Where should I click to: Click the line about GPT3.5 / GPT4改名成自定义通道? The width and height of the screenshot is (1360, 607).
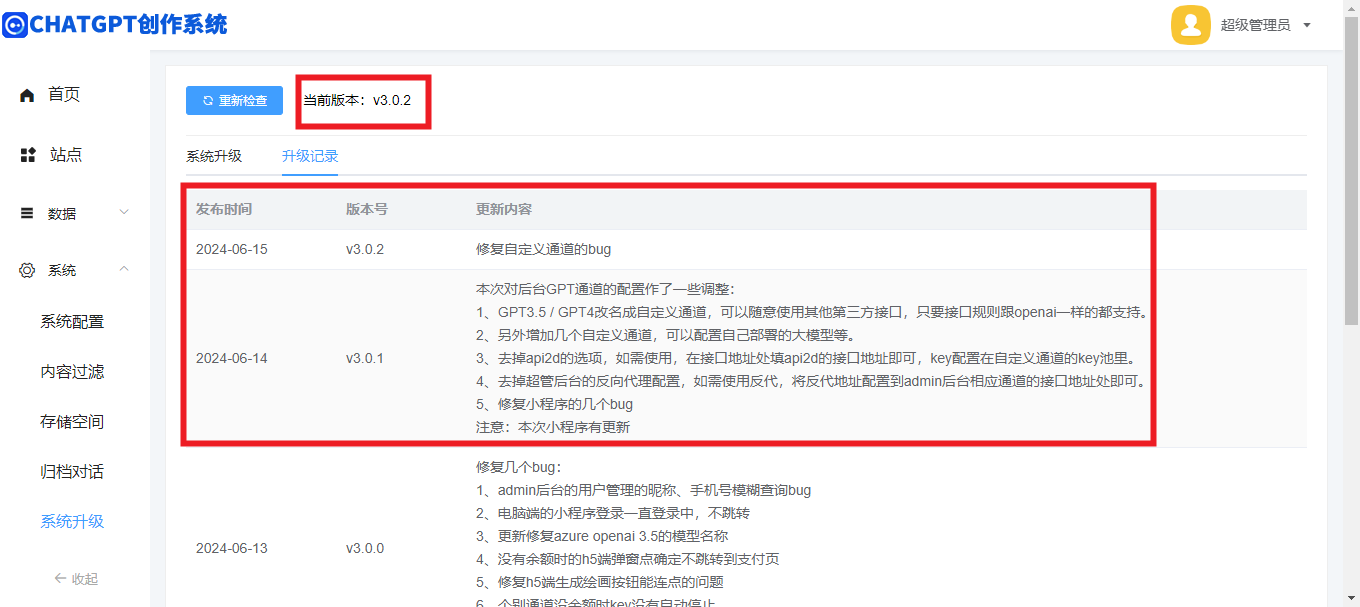click(811, 312)
